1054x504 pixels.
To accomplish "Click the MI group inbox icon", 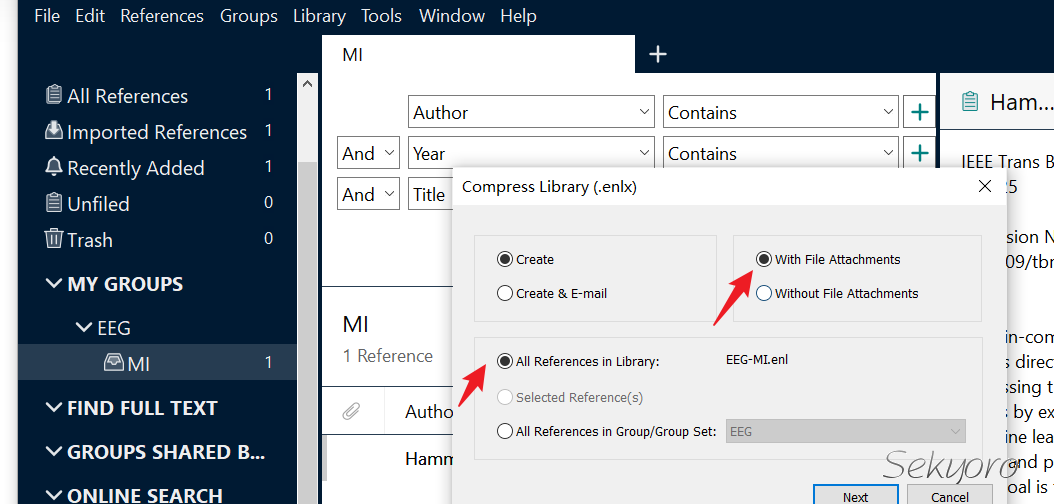I will pyautogui.click(x=114, y=364).
